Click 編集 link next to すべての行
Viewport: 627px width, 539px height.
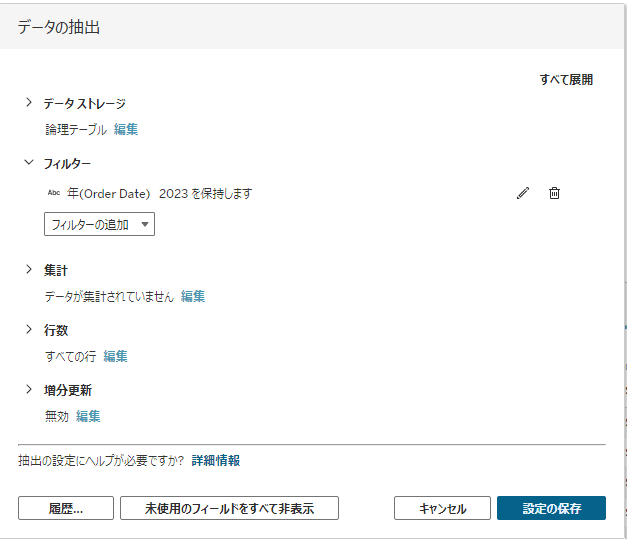click(115, 356)
